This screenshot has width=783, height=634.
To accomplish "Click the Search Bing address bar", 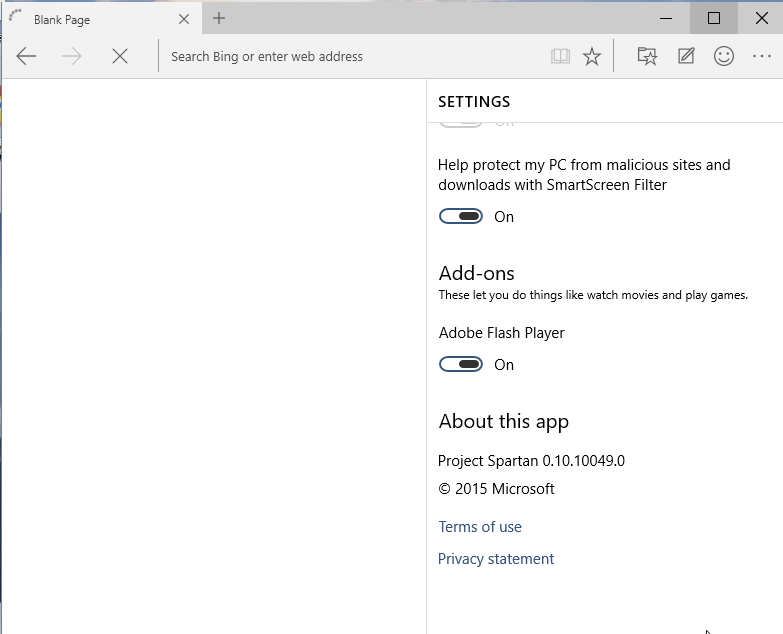I will coord(350,57).
